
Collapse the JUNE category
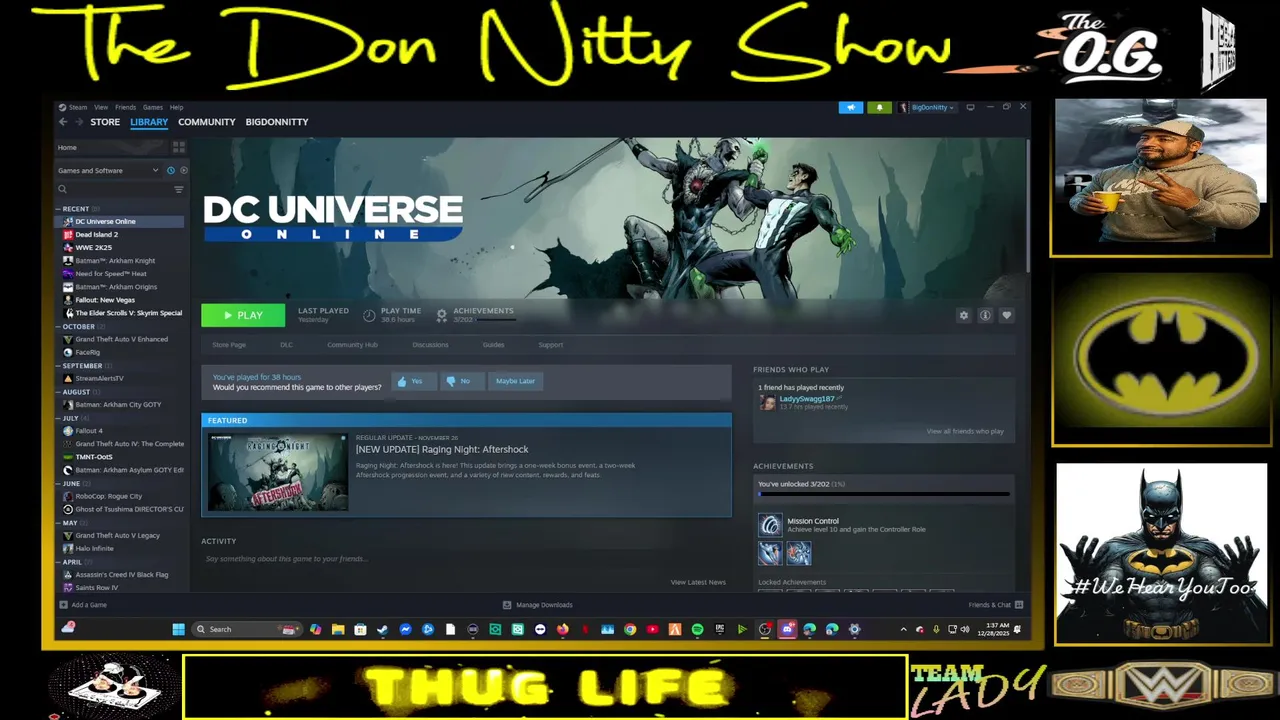pos(71,484)
